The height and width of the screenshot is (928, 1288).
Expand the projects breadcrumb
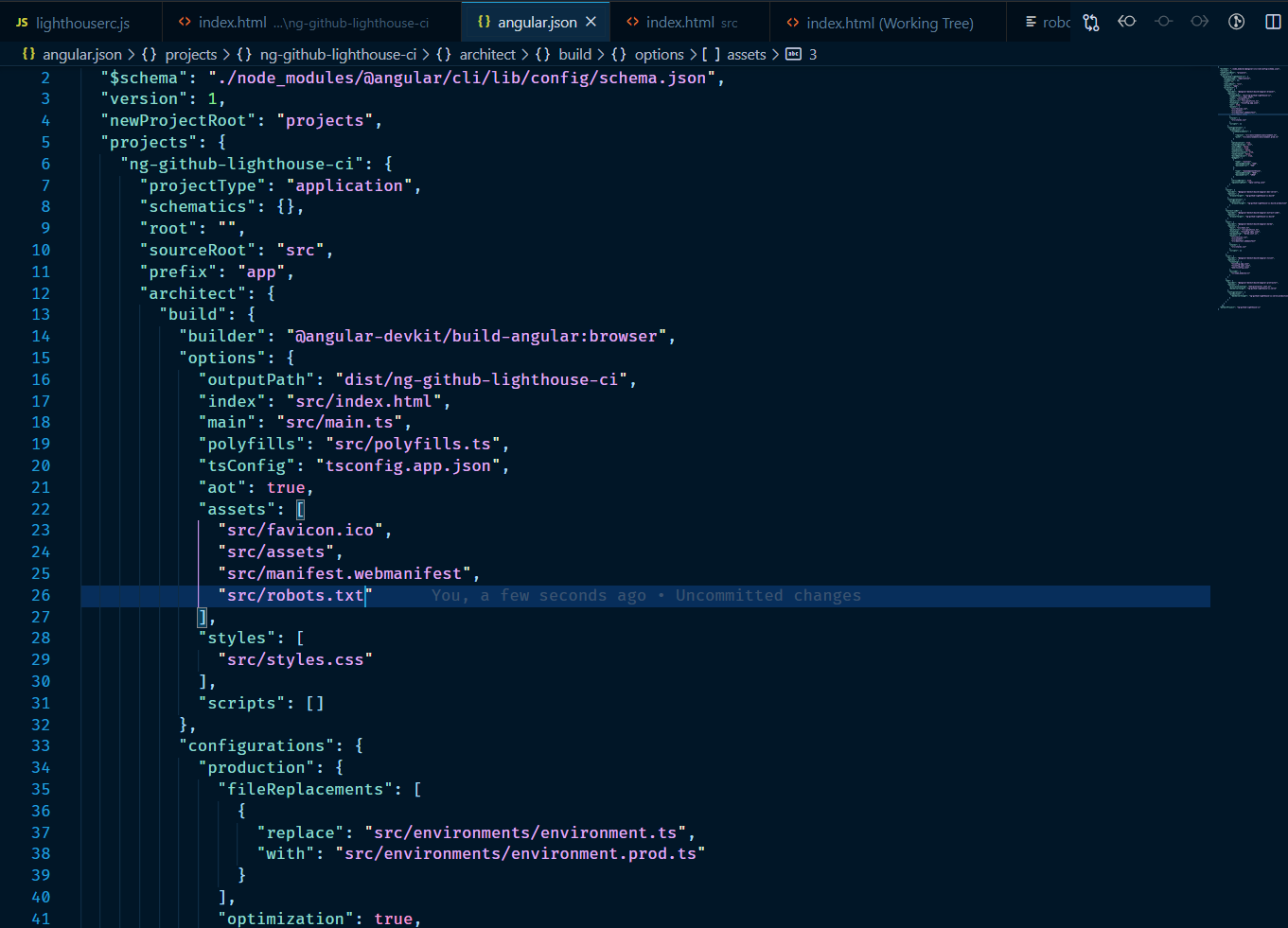[x=190, y=55]
